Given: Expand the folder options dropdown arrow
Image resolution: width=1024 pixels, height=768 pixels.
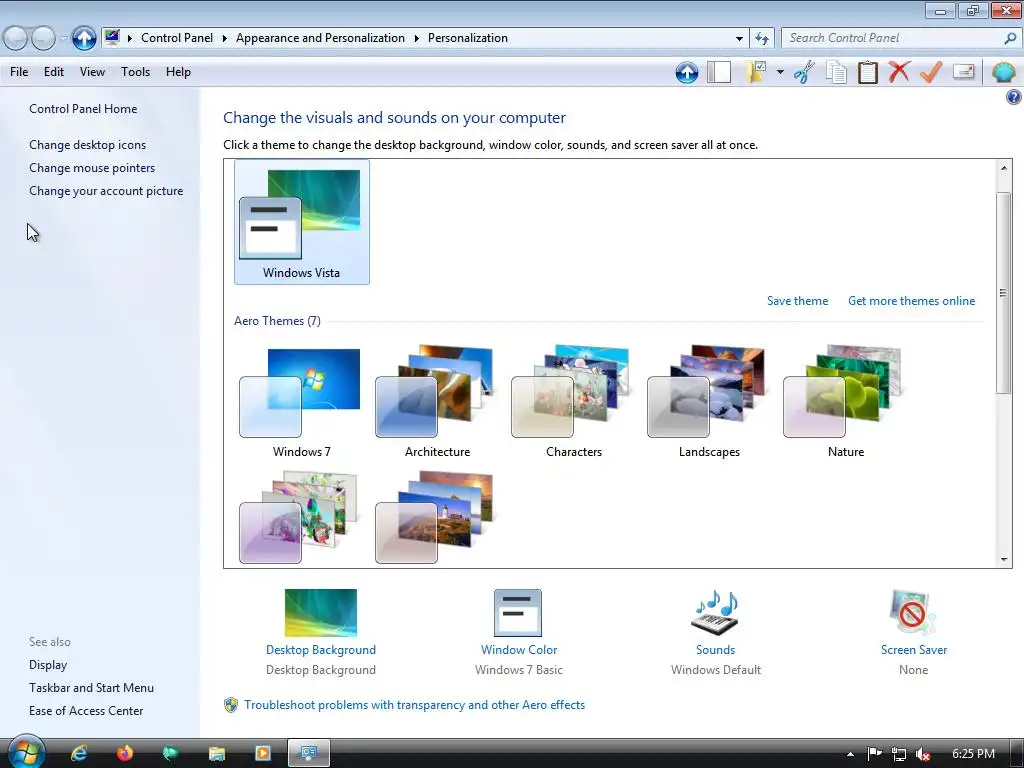Looking at the screenshot, I should [780, 72].
